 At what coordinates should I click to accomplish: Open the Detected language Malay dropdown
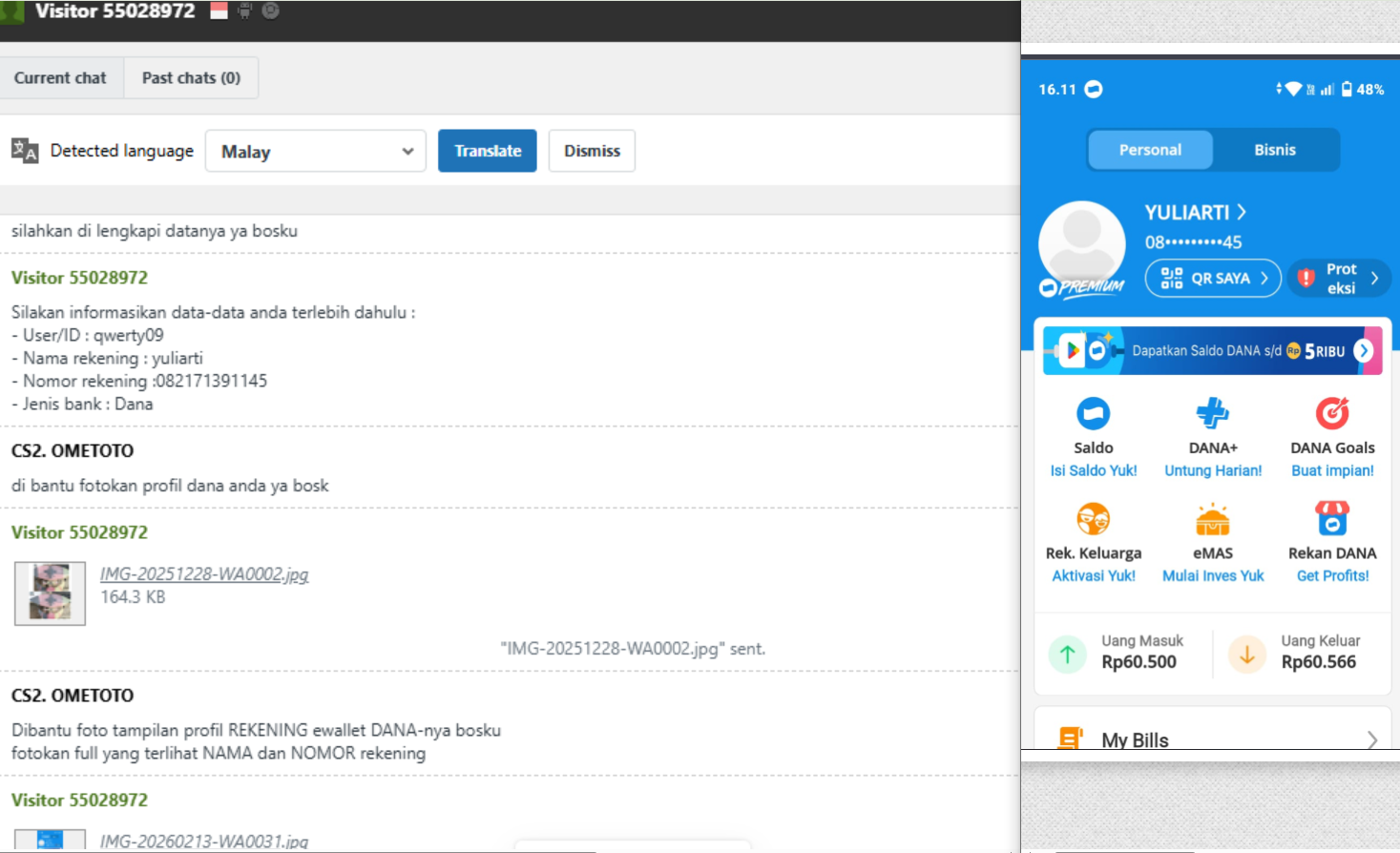316,151
